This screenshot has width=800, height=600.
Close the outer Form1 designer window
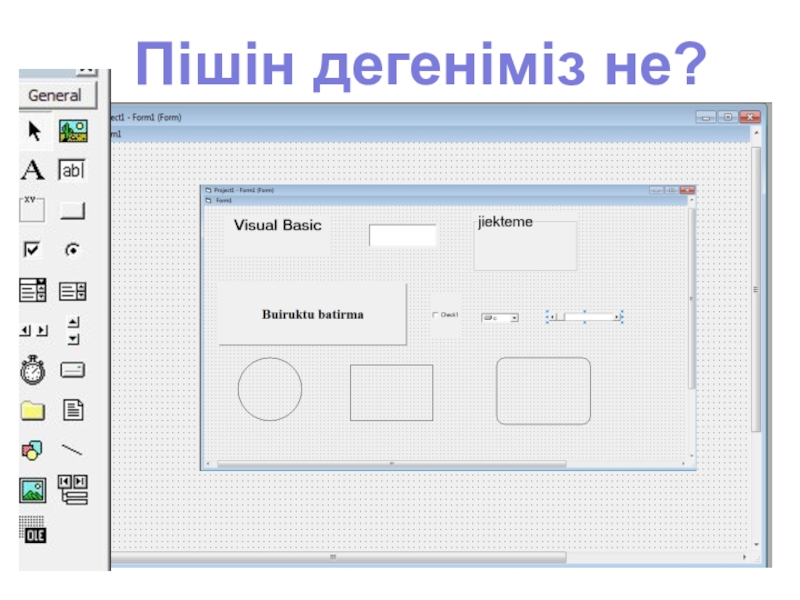(750, 117)
